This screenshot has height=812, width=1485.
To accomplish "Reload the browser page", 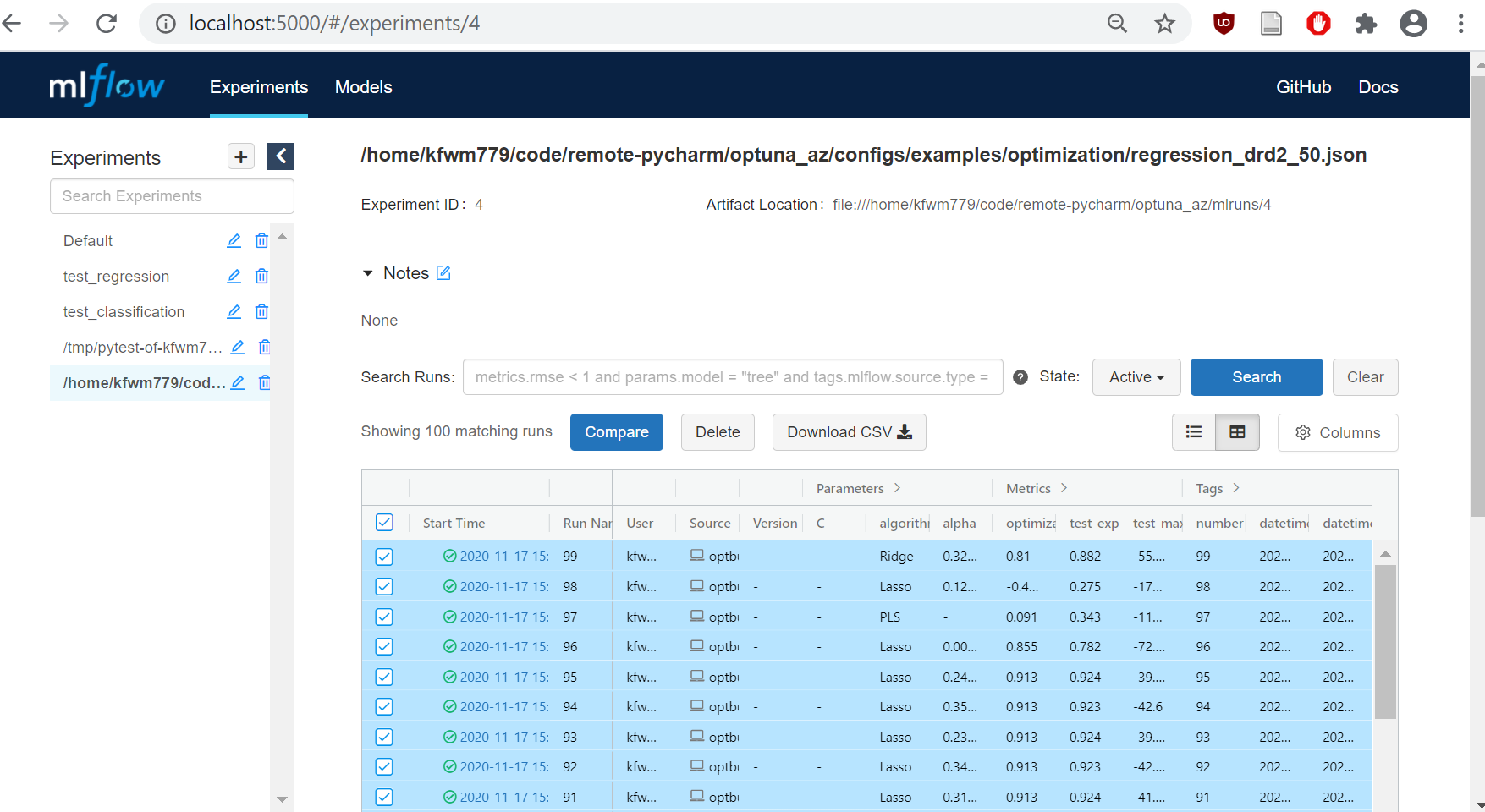I will (x=107, y=24).
